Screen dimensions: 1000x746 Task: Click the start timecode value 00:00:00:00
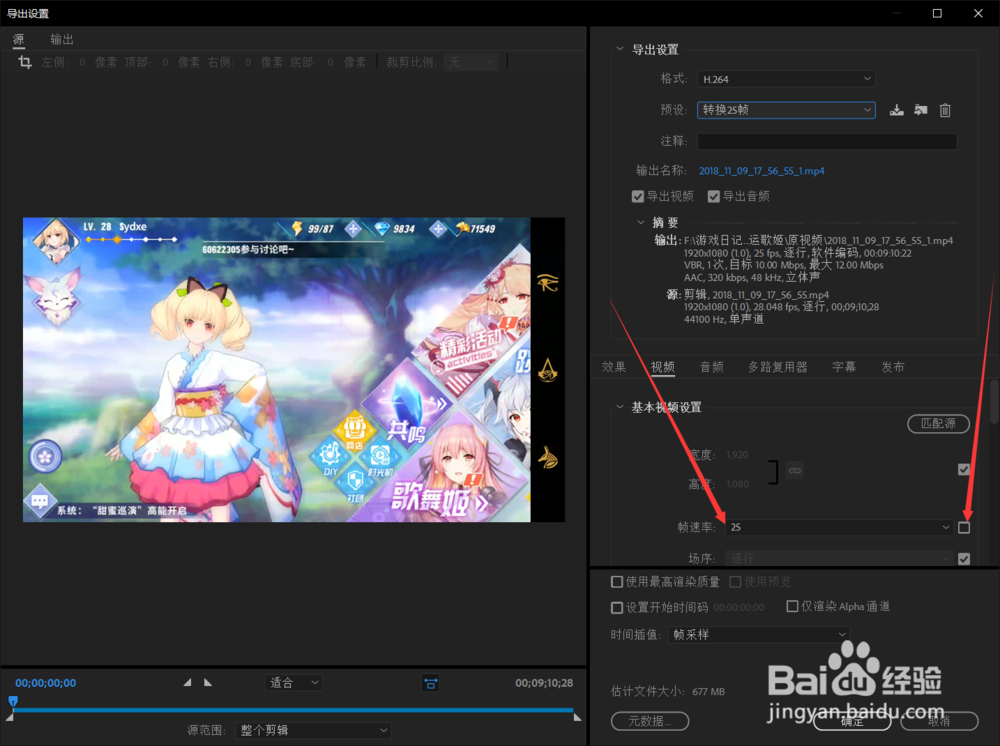(739, 607)
